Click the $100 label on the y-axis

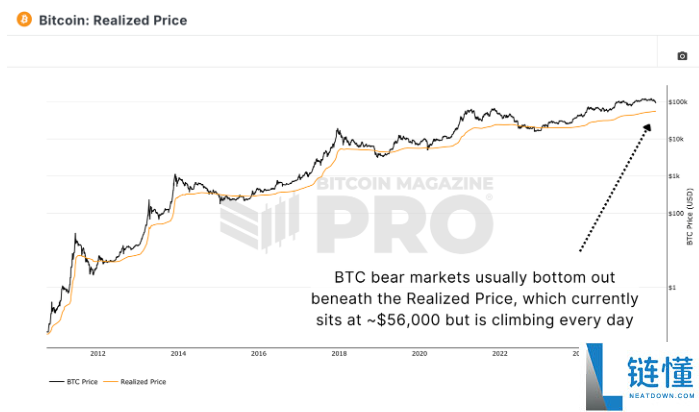tap(674, 213)
